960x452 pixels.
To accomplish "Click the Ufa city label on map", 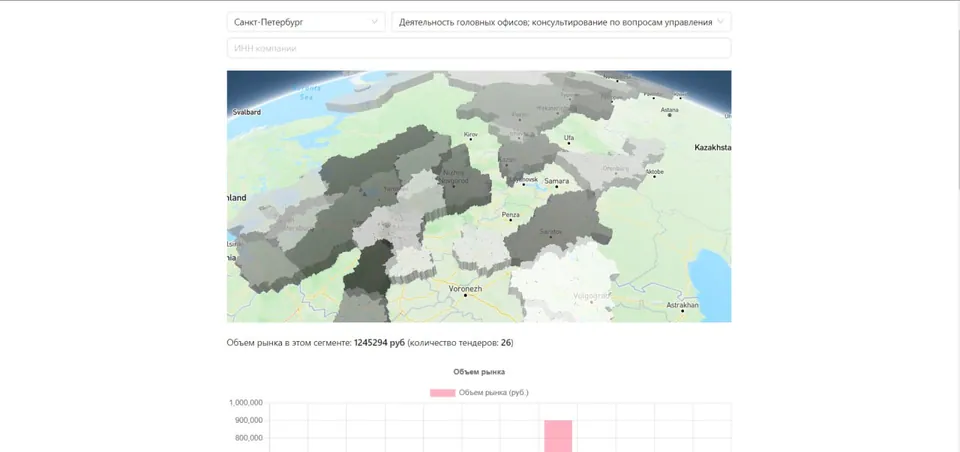I will click(569, 138).
